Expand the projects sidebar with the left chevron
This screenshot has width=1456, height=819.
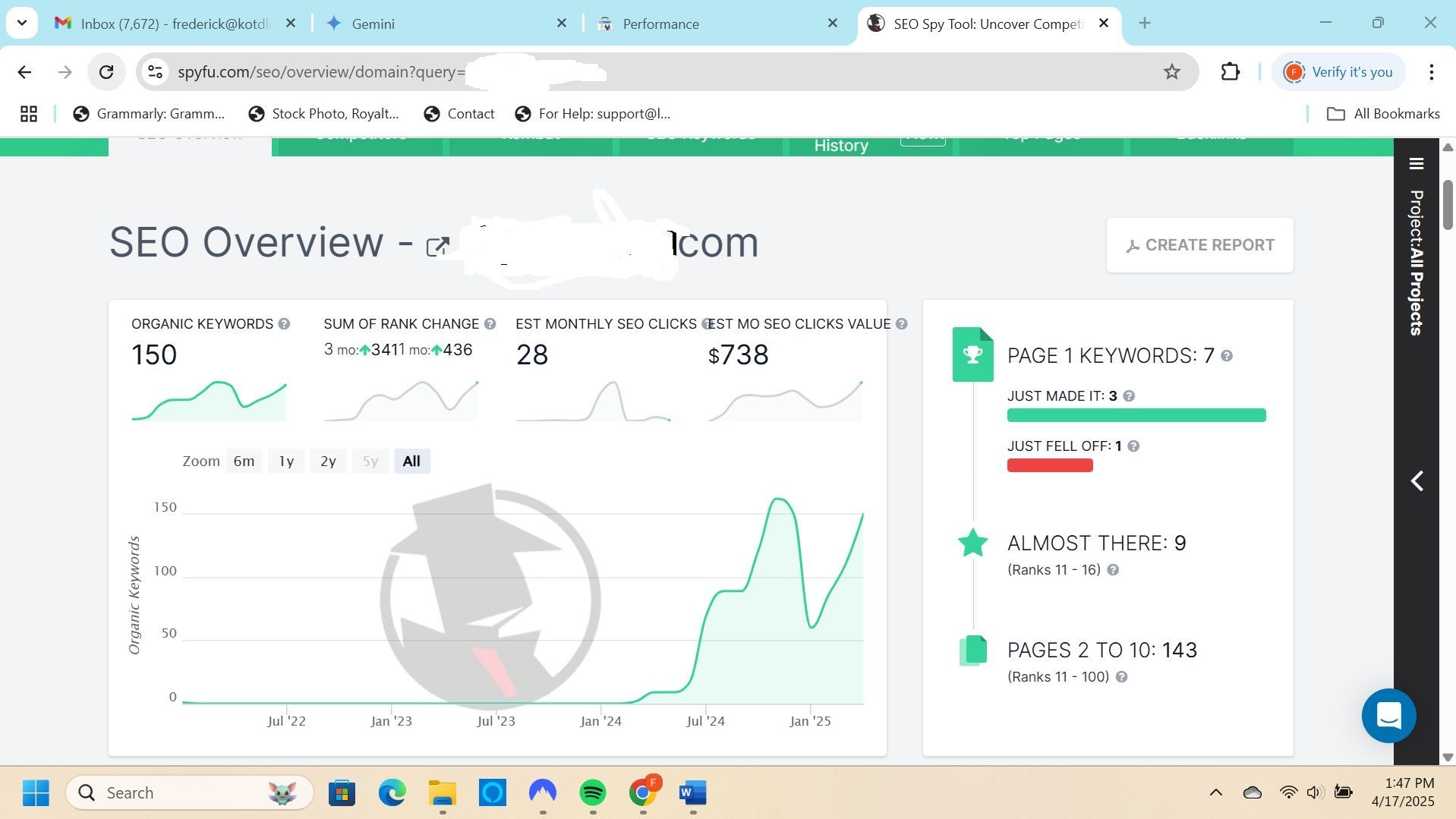pos(1417,481)
